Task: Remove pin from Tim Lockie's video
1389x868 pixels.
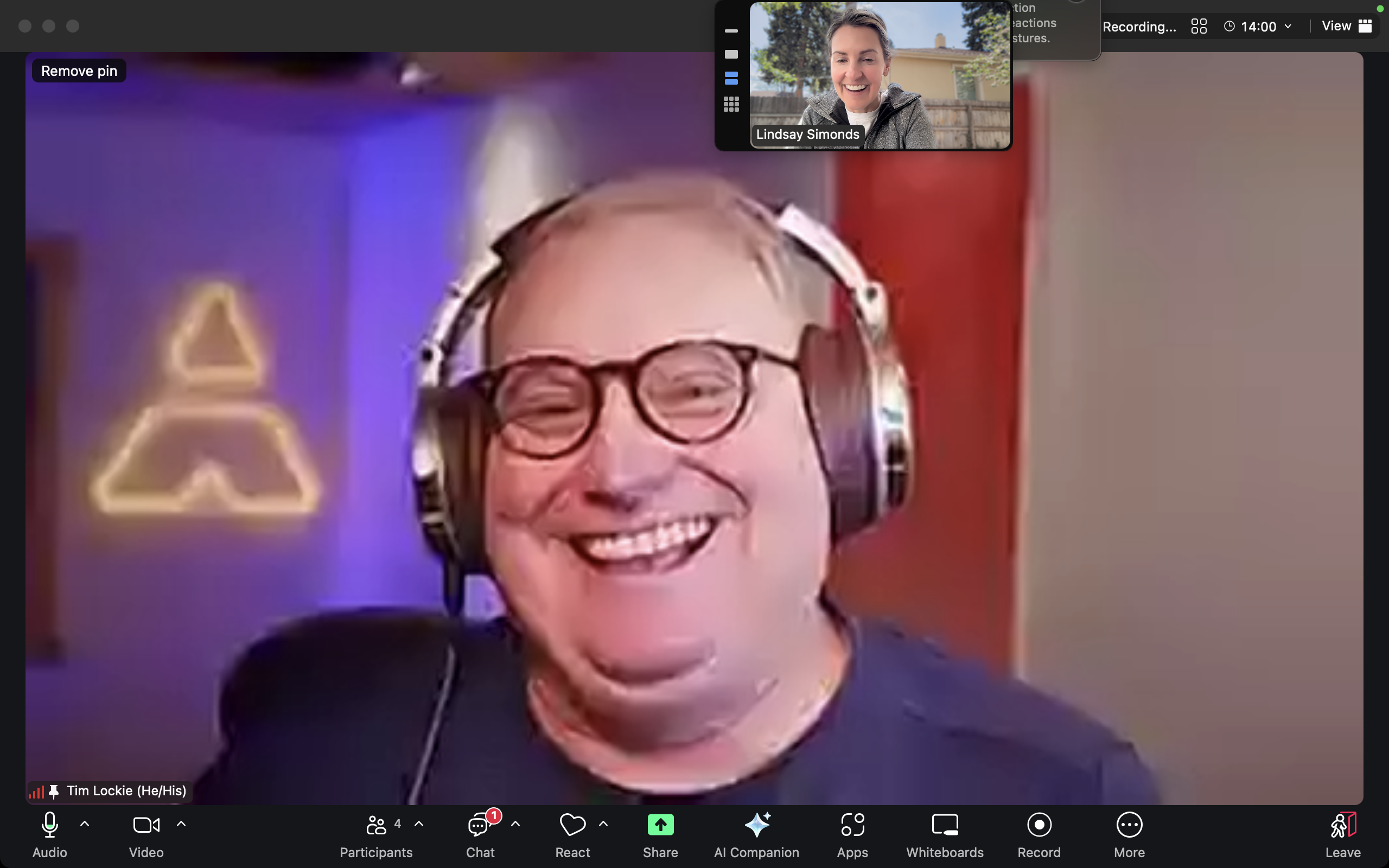Action: (79, 71)
